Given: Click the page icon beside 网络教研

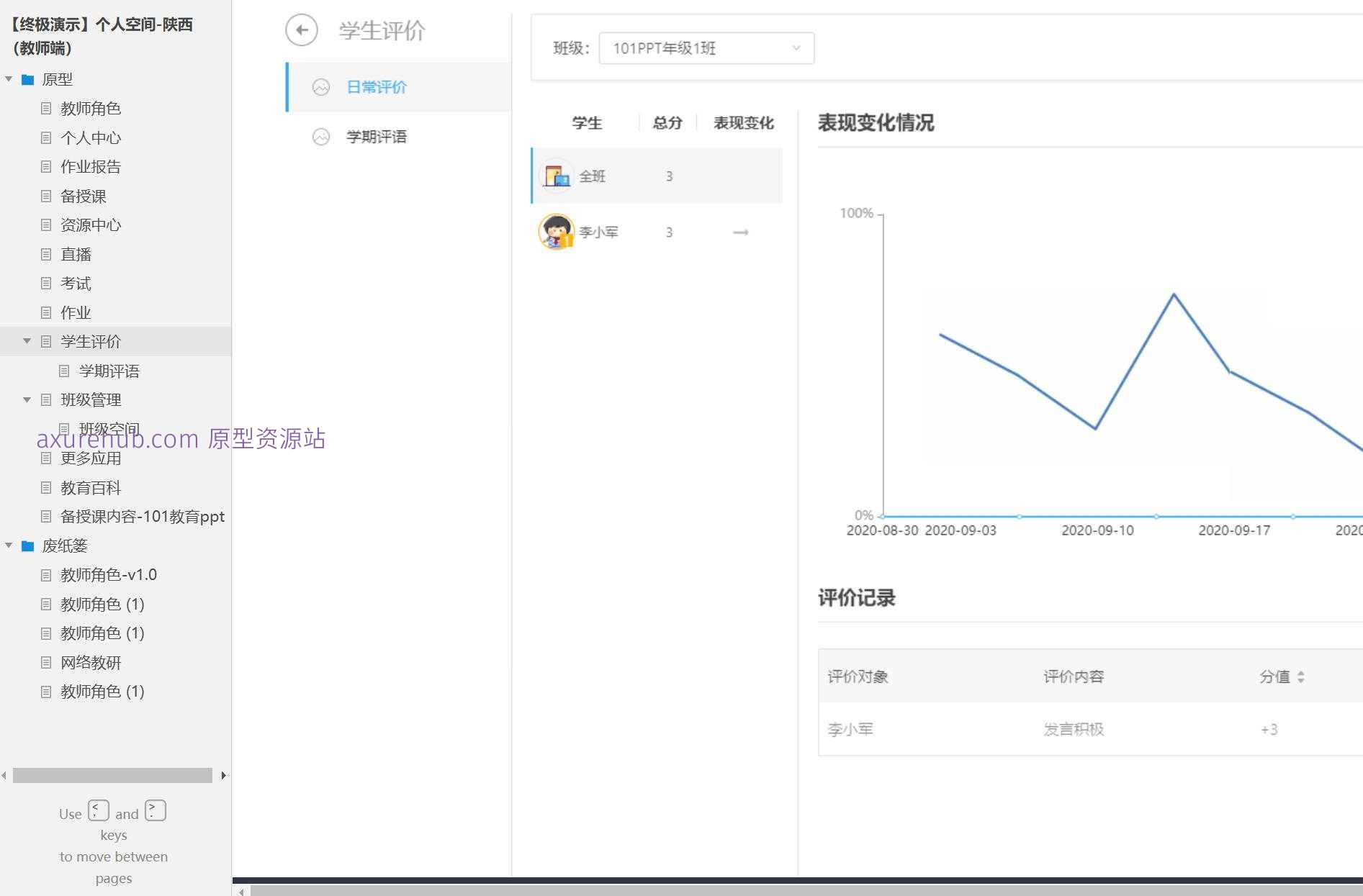Looking at the screenshot, I should tap(46, 662).
